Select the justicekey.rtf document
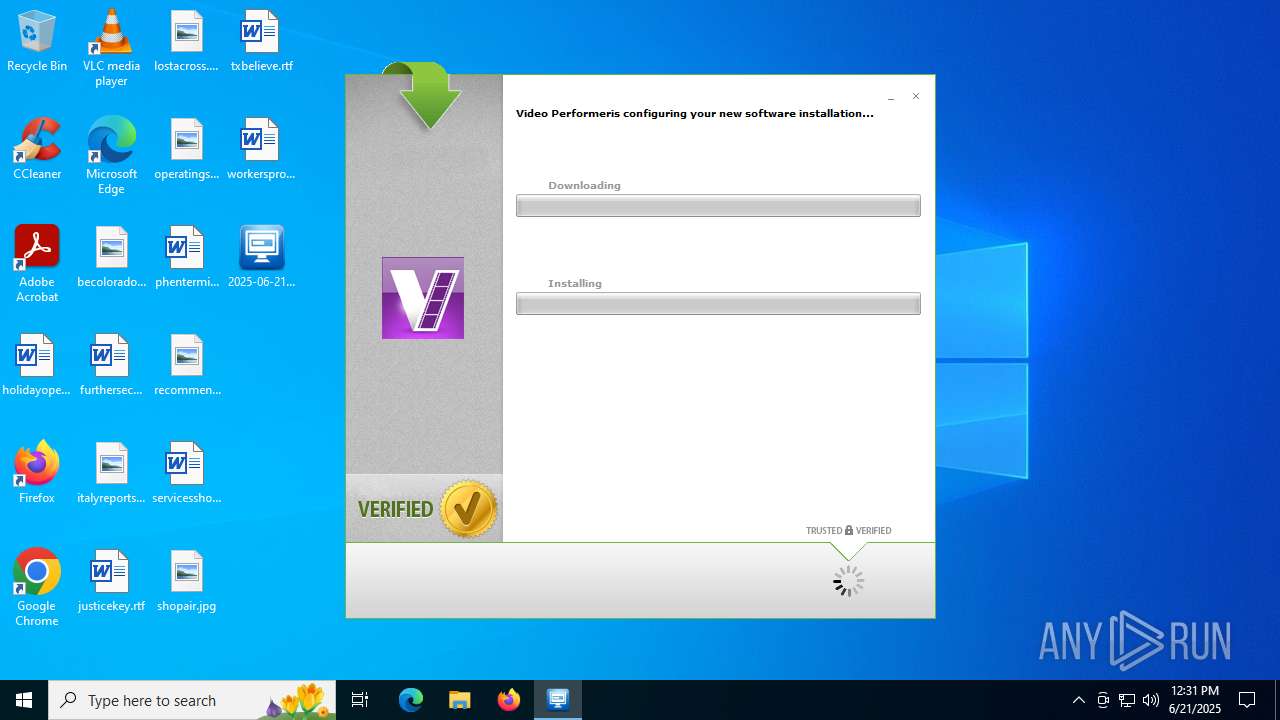This screenshot has width=1280, height=720. click(x=111, y=582)
